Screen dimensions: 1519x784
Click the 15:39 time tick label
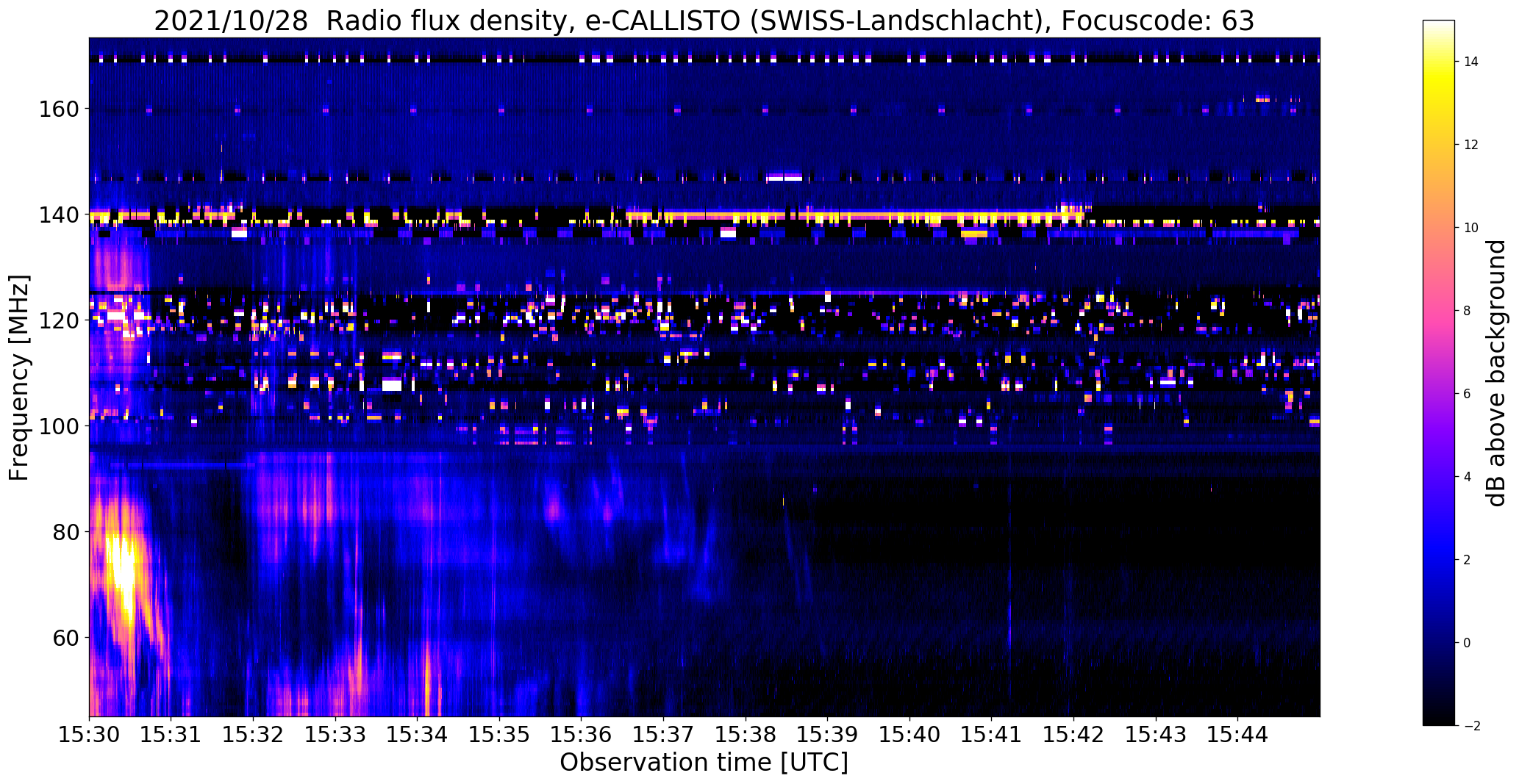pos(827,733)
